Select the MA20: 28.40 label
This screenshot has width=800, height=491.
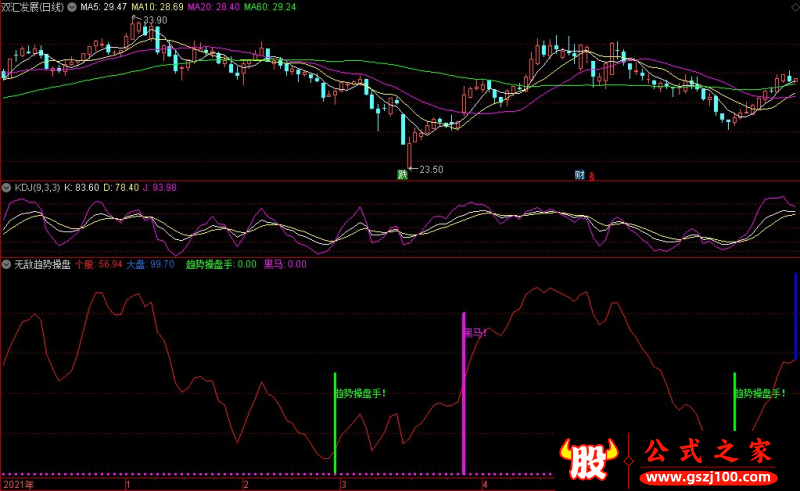(x=213, y=7)
